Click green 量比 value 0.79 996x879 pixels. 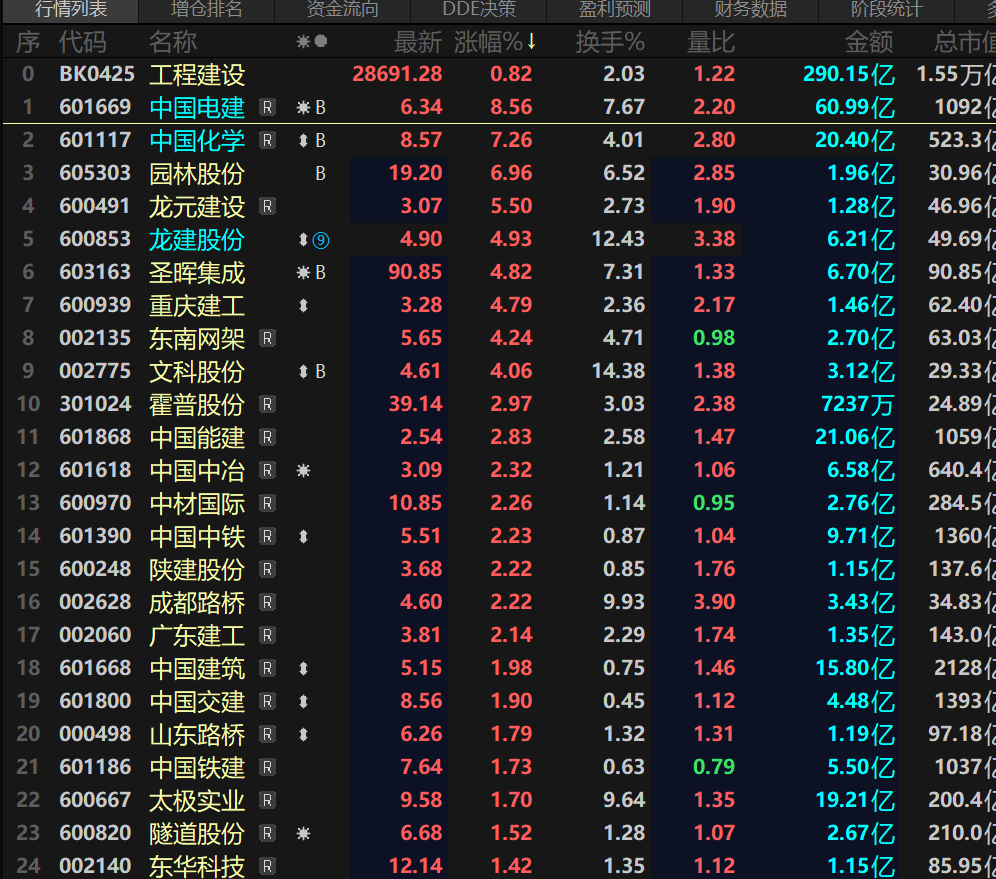[714, 767]
